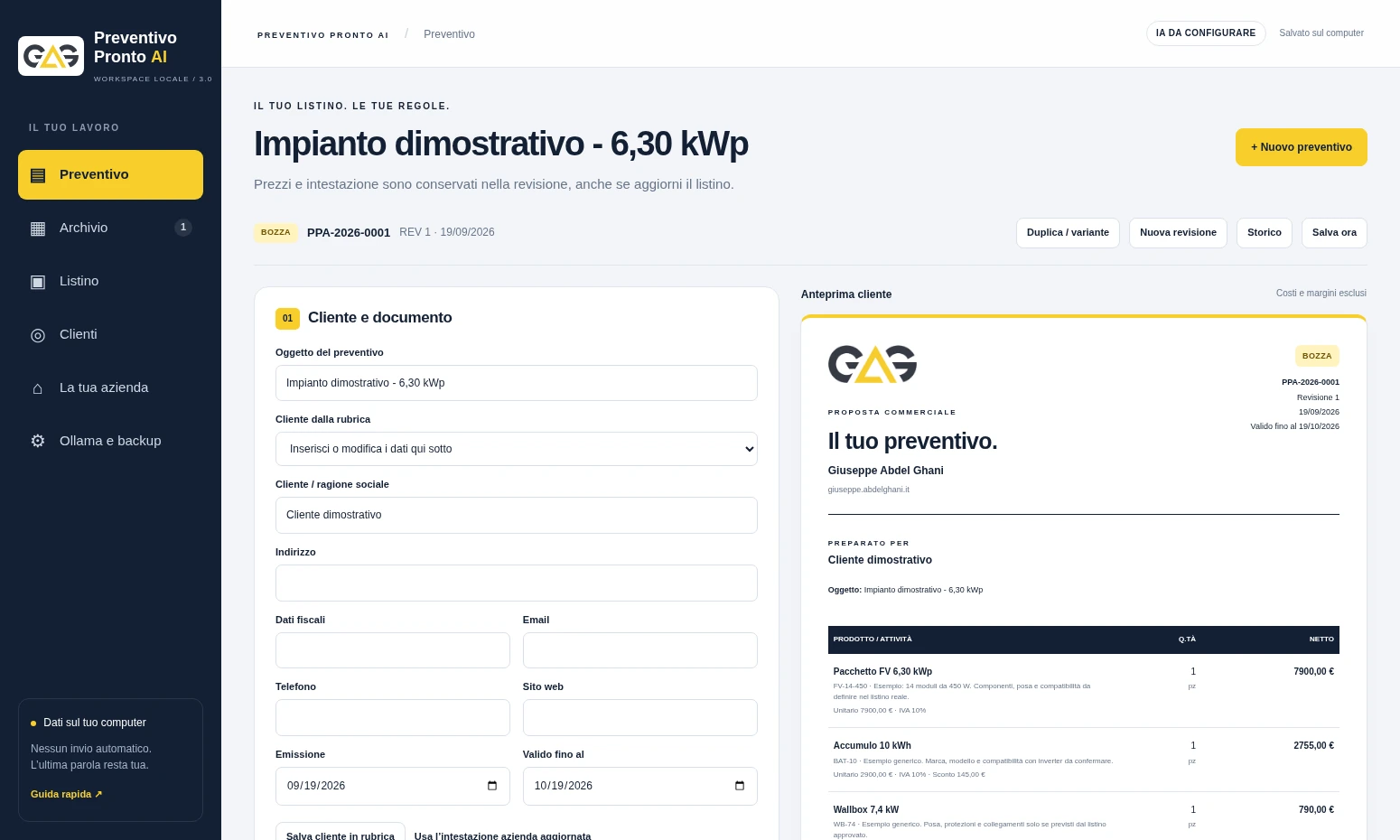The height and width of the screenshot is (840, 1400).
Task: Click the GAG logo in sidebar
Action: point(51,56)
